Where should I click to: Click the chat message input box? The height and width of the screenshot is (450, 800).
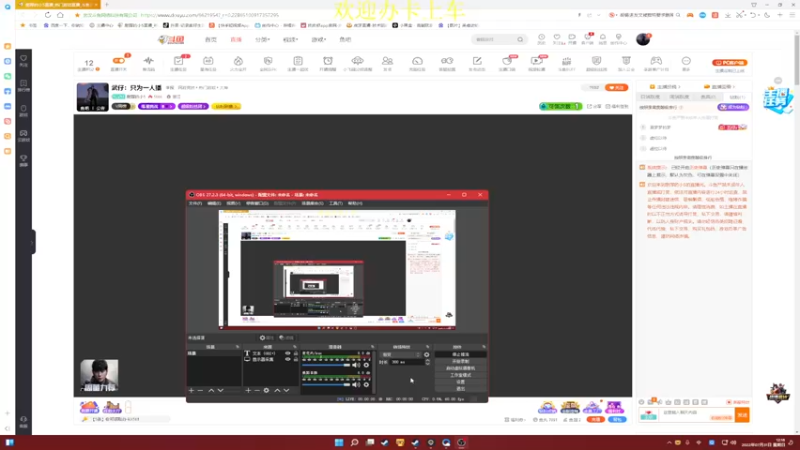(697, 414)
